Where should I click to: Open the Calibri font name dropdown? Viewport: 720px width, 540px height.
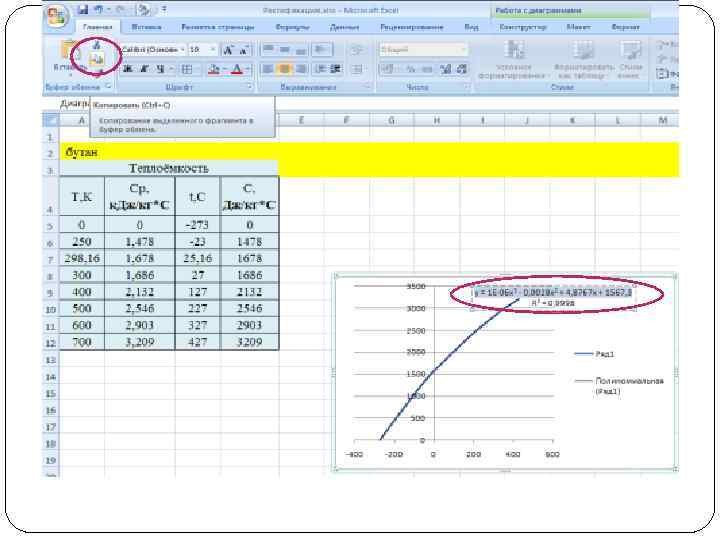point(182,50)
